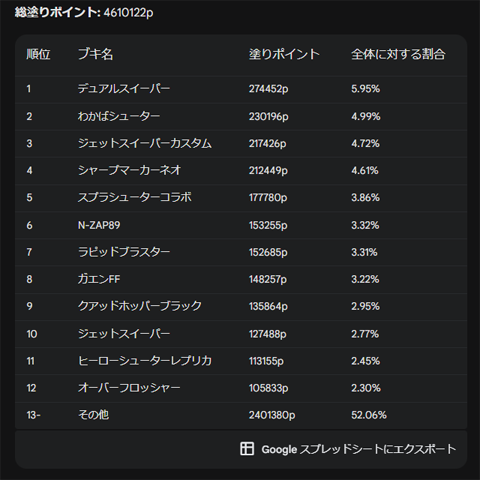Click the オーバーフロッシャー row name

[129, 388]
